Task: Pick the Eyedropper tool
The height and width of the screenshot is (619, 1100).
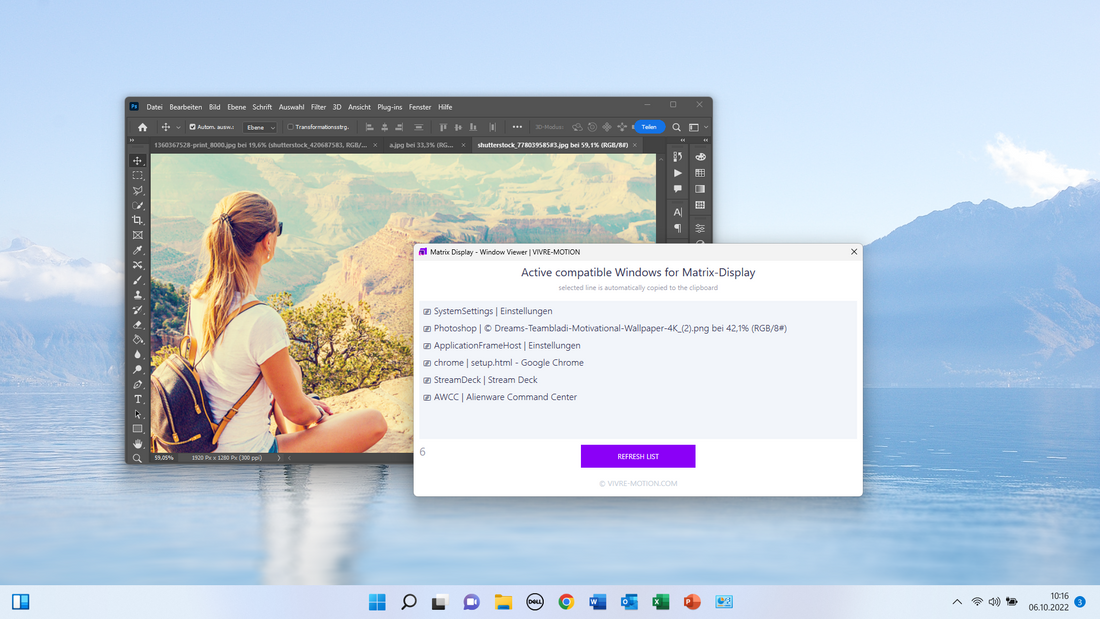Action: coord(138,250)
